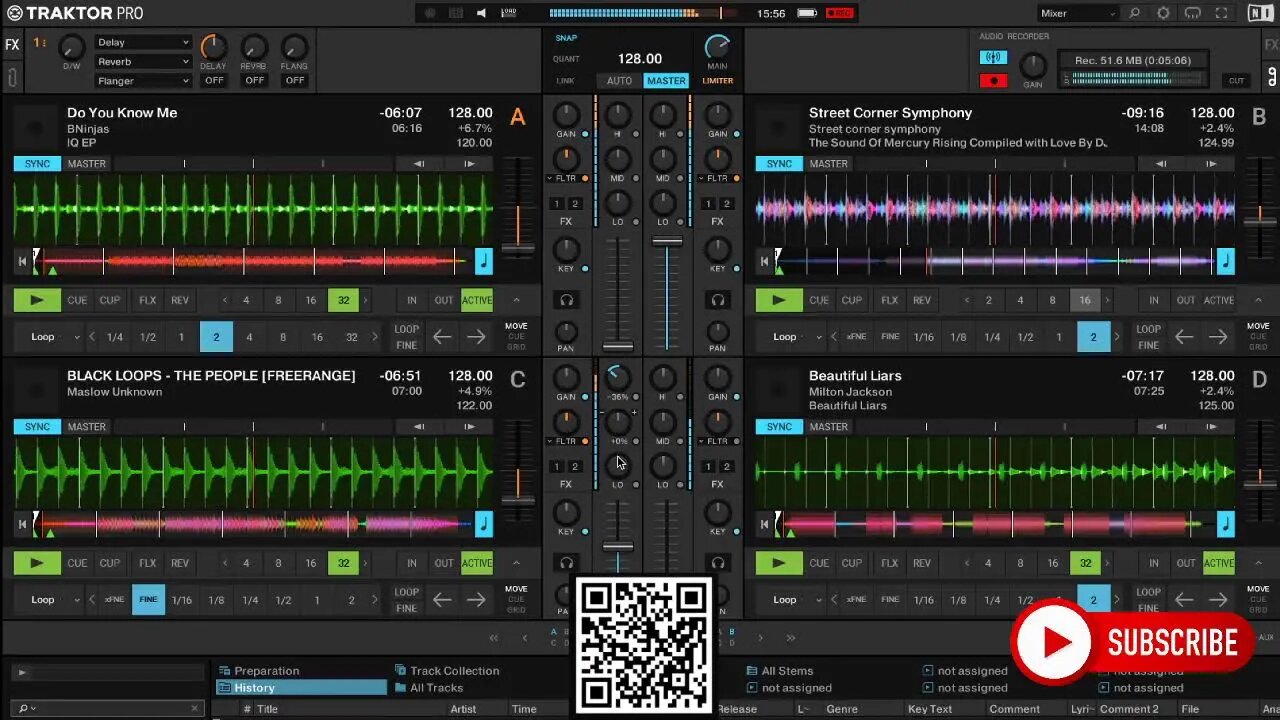Toggle Delay effect OFF button
The height and width of the screenshot is (720, 1280).
click(x=214, y=80)
